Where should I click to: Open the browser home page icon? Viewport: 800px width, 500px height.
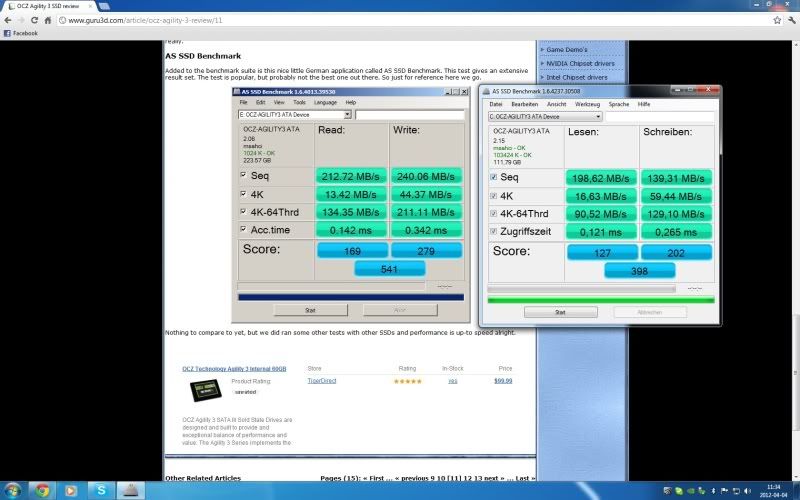coord(47,20)
